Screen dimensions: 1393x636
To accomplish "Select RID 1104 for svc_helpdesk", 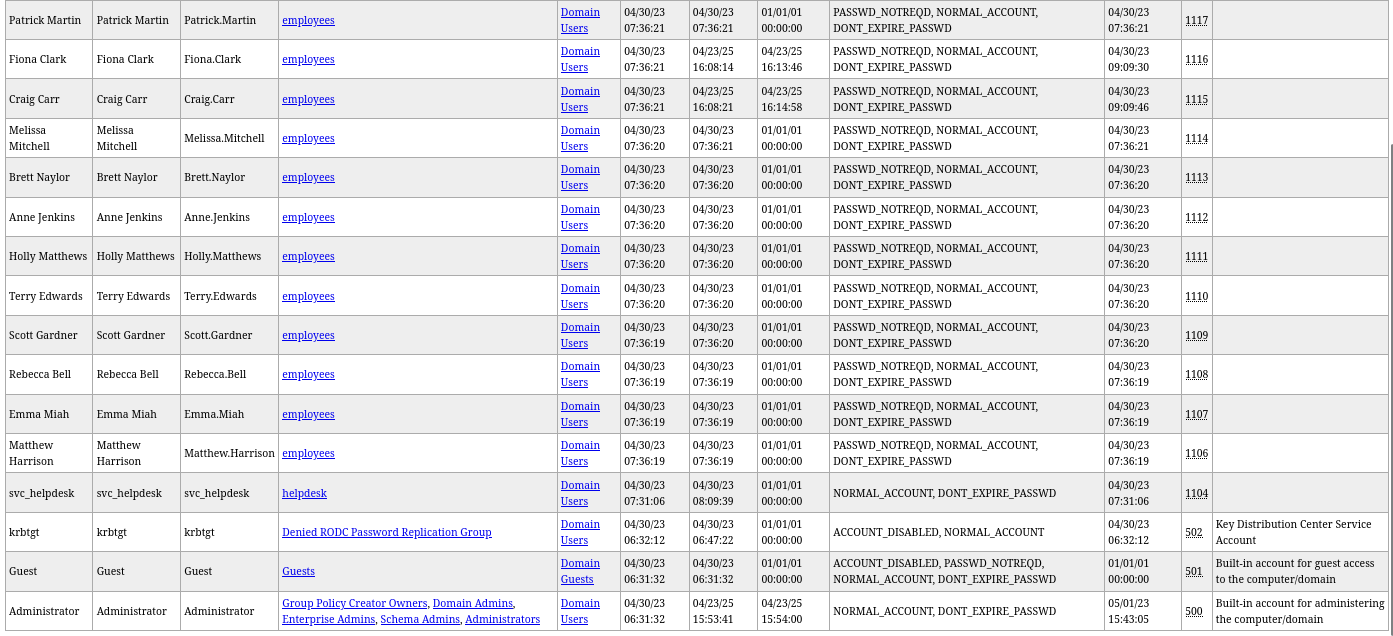I will (1196, 493).
